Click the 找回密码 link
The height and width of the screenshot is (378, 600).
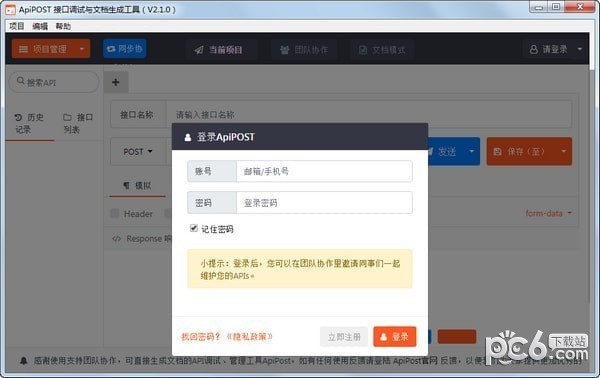pos(200,337)
